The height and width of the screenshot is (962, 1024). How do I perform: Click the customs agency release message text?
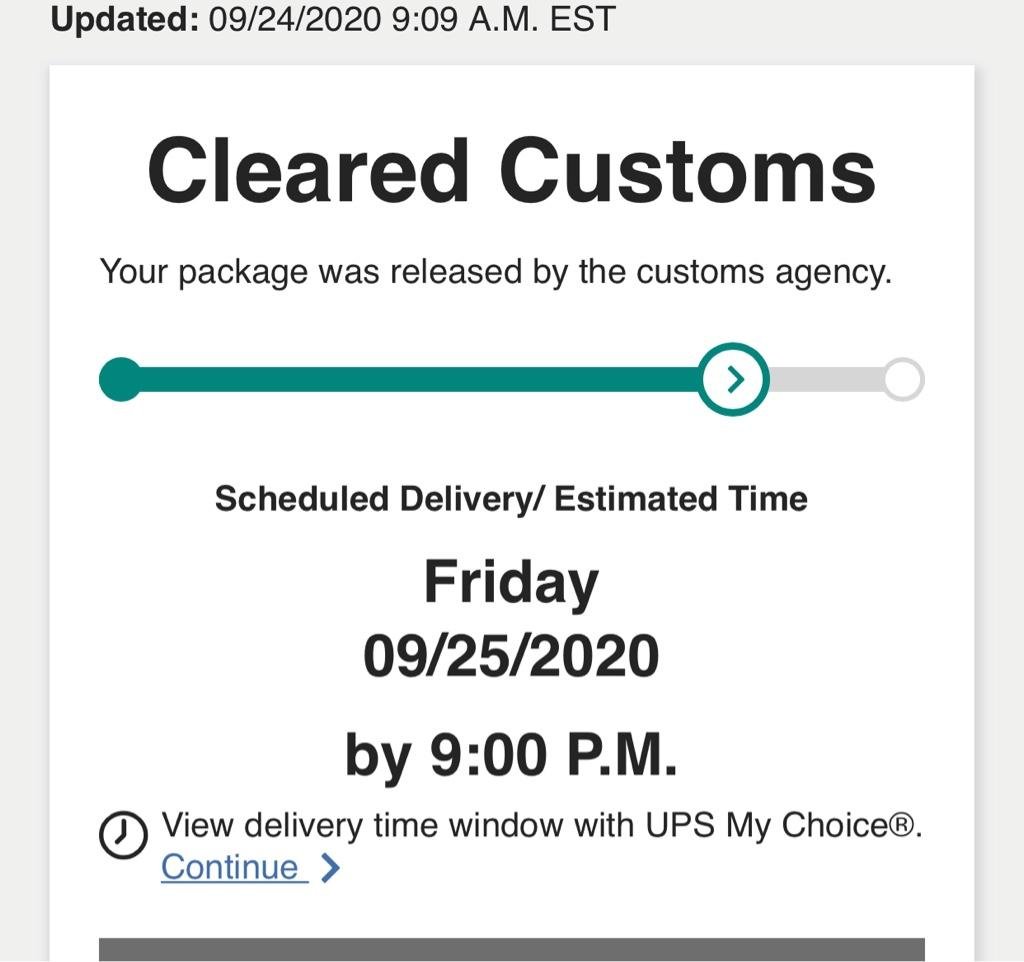click(495, 272)
